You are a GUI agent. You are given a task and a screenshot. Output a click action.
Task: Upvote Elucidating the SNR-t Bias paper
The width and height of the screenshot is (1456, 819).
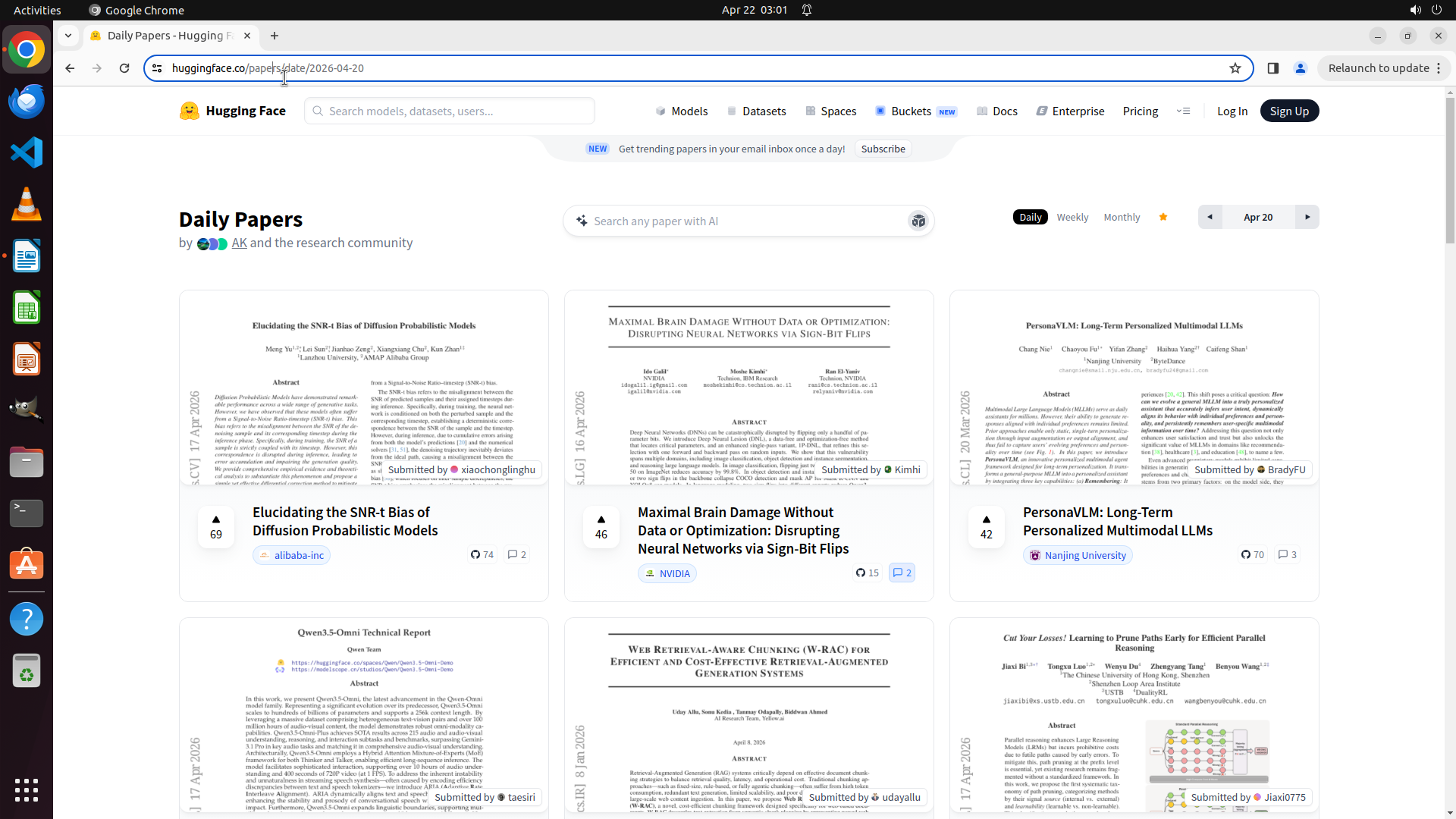tap(216, 527)
